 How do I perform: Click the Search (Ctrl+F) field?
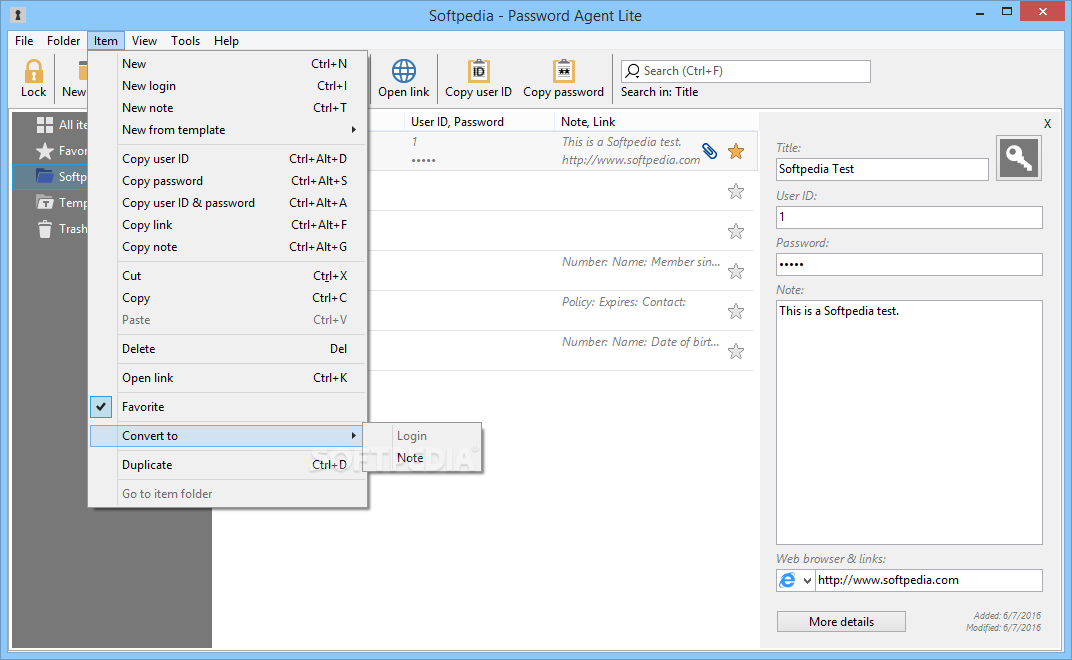point(745,70)
